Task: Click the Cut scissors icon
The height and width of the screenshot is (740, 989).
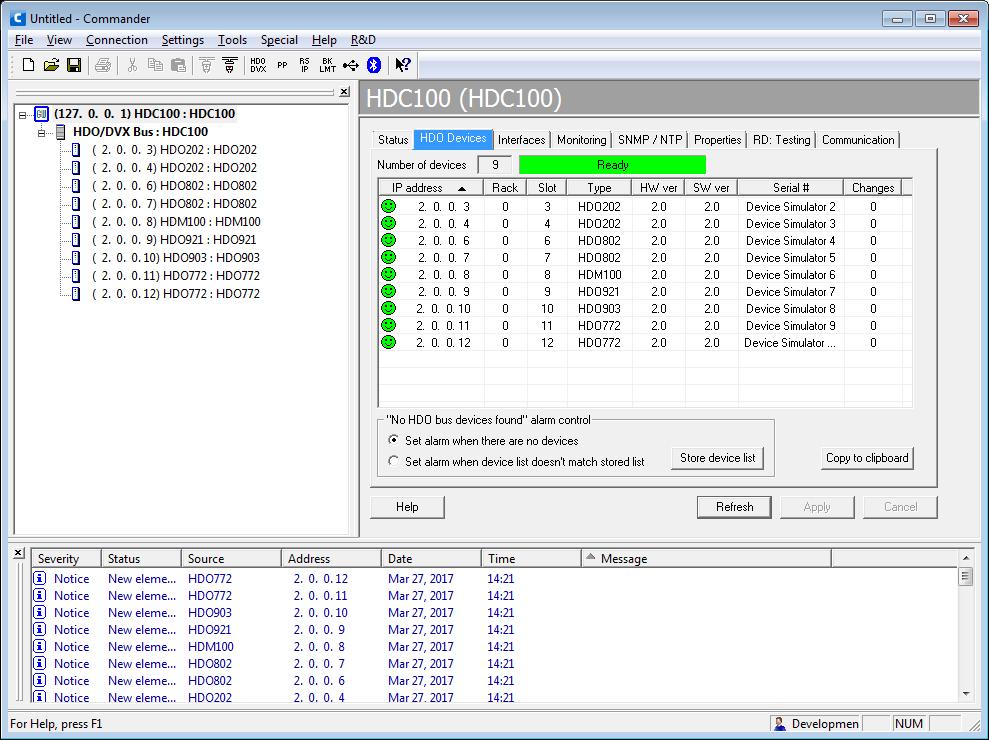Action: [132, 64]
